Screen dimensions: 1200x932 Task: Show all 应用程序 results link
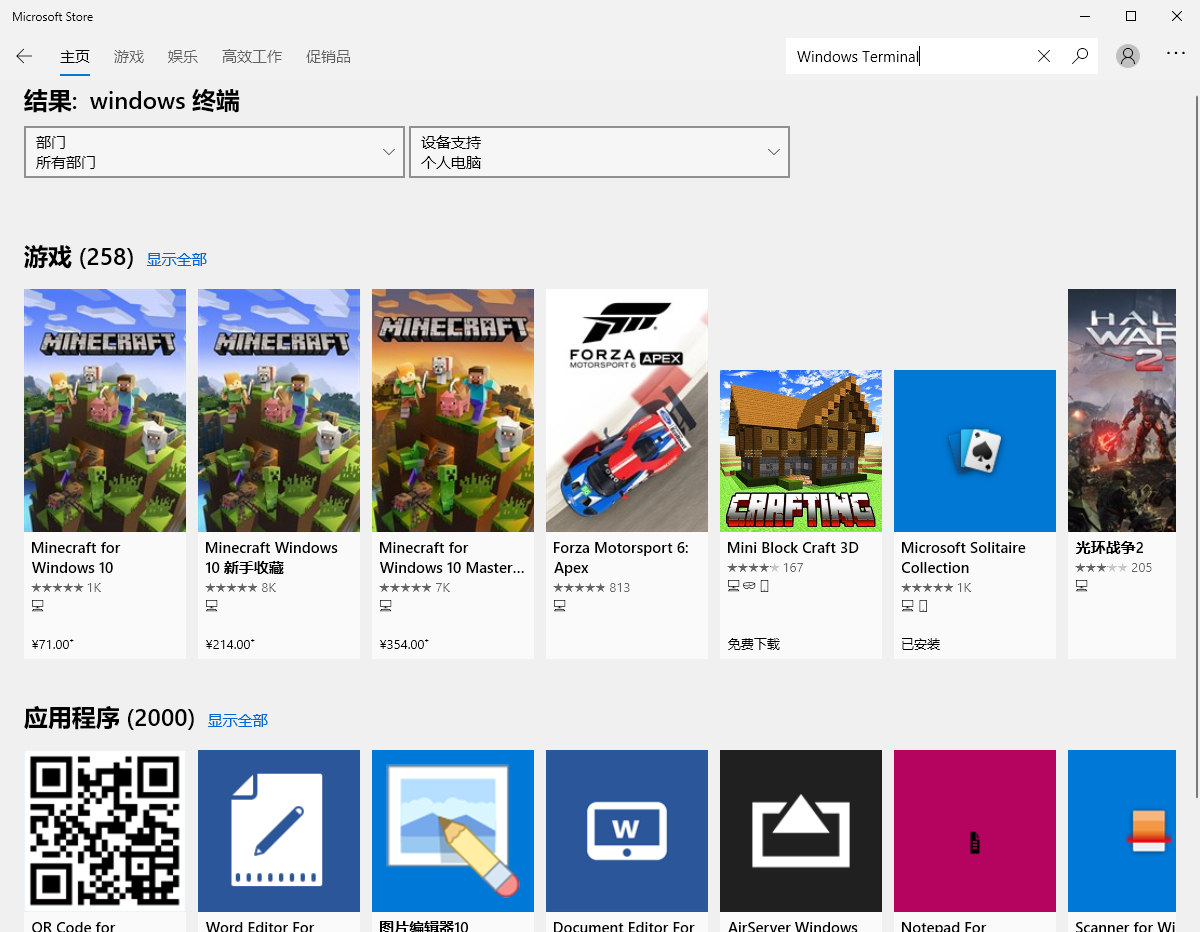pos(238,721)
